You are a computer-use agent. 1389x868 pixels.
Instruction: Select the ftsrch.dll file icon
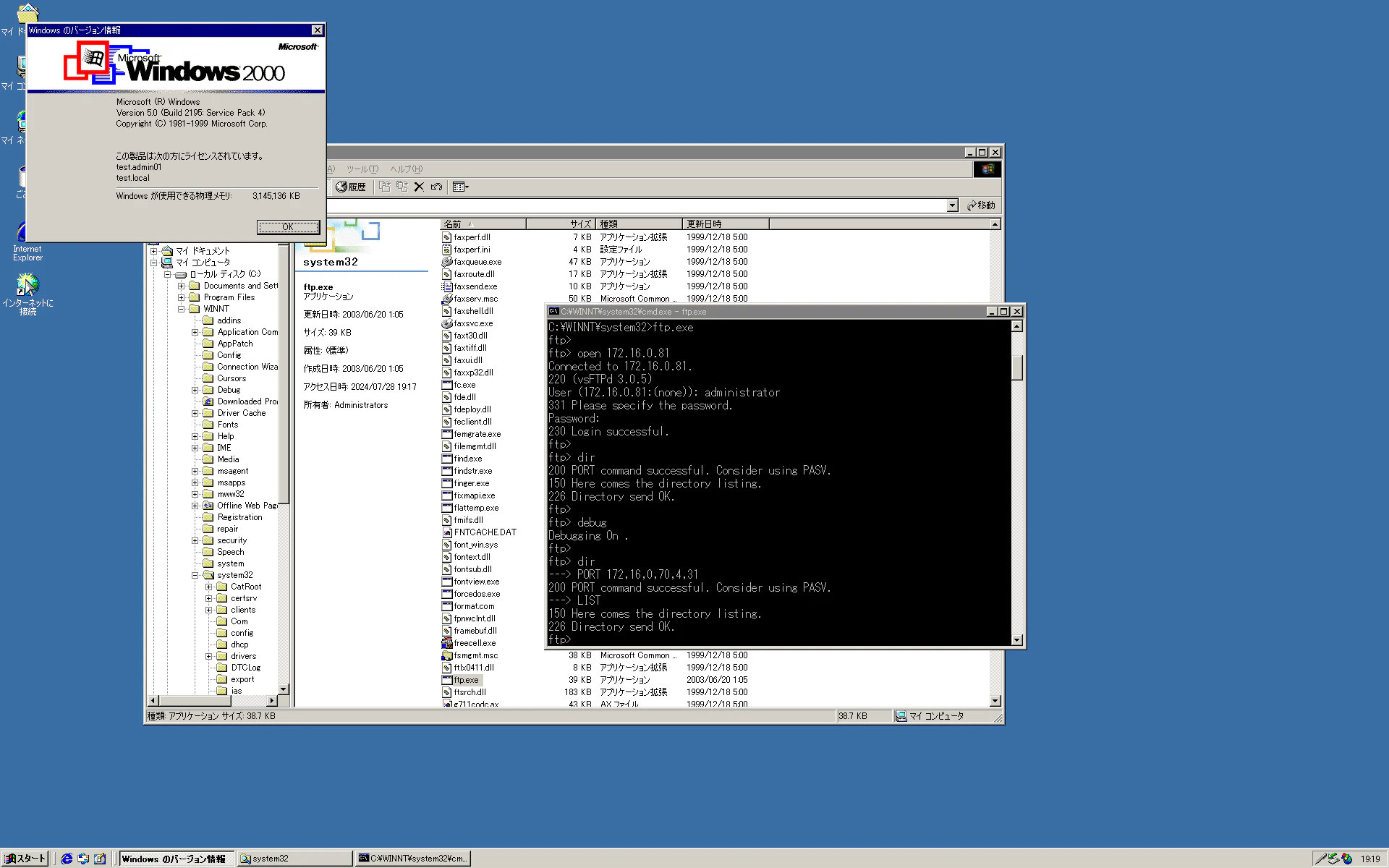[447, 692]
